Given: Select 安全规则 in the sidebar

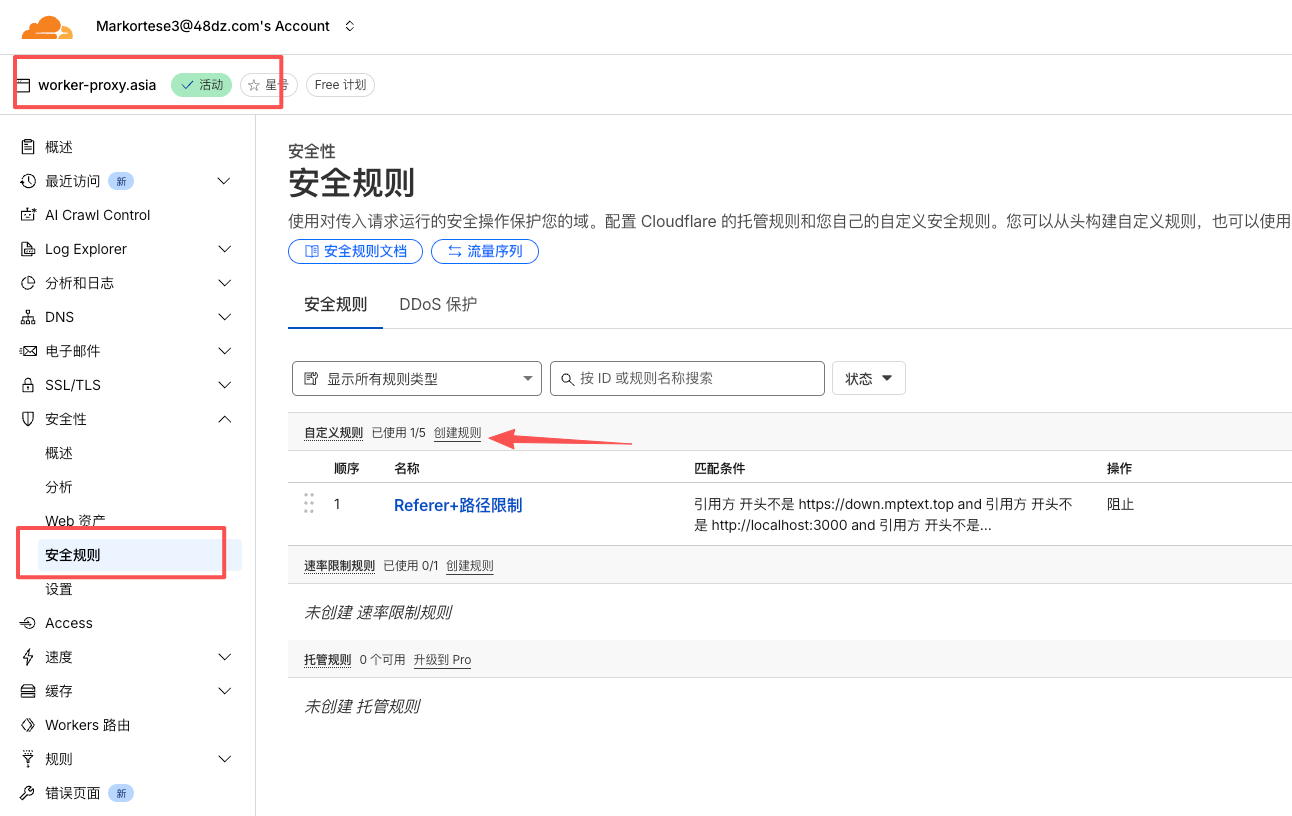Looking at the screenshot, I should pos(73,555).
